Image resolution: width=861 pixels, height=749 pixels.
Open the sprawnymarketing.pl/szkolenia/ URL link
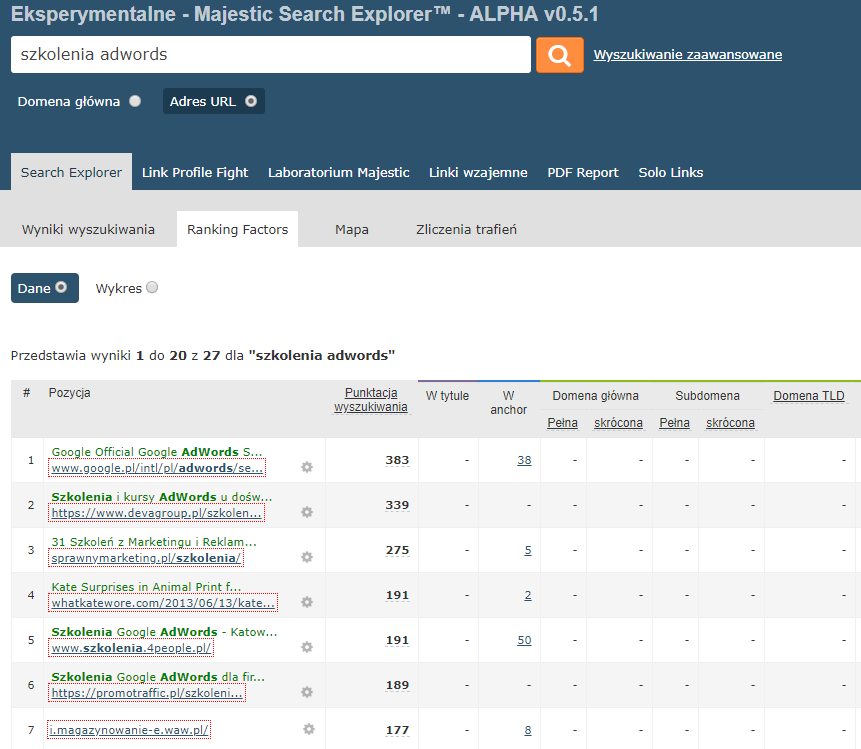[146, 558]
